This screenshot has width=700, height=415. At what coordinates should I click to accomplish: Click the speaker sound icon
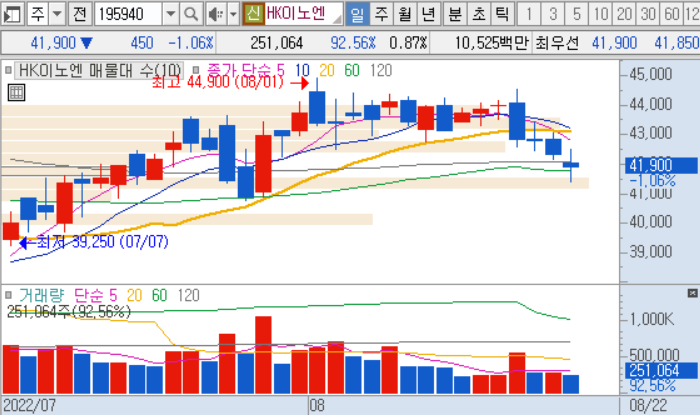[216, 14]
